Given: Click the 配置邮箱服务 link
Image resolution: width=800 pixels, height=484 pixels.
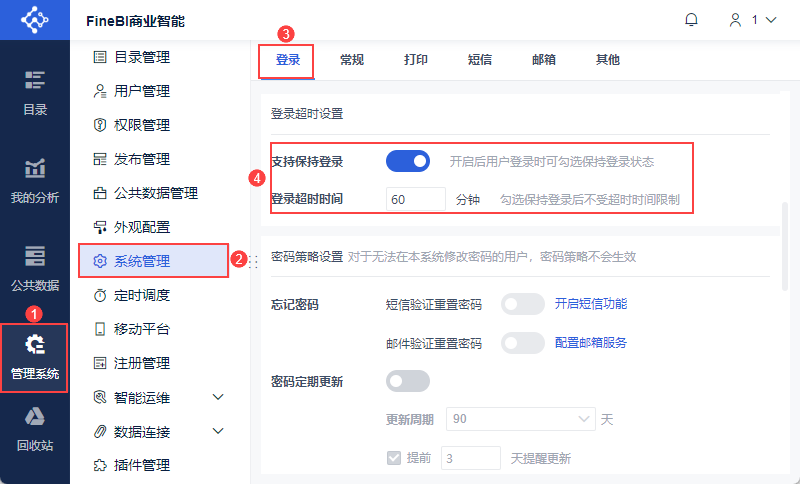Looking at the screenshot, I should tap(591, 343).
